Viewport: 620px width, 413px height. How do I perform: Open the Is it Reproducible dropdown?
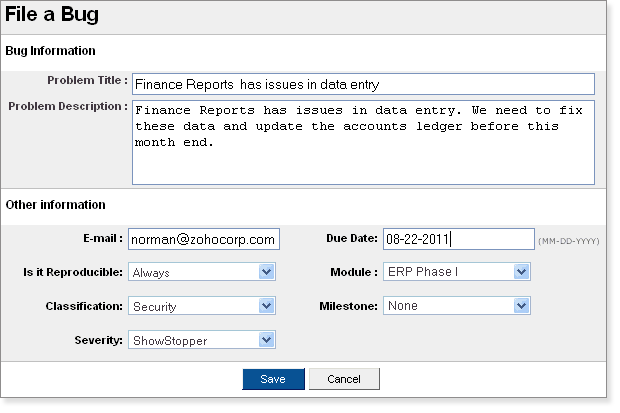tap(202, 272)
